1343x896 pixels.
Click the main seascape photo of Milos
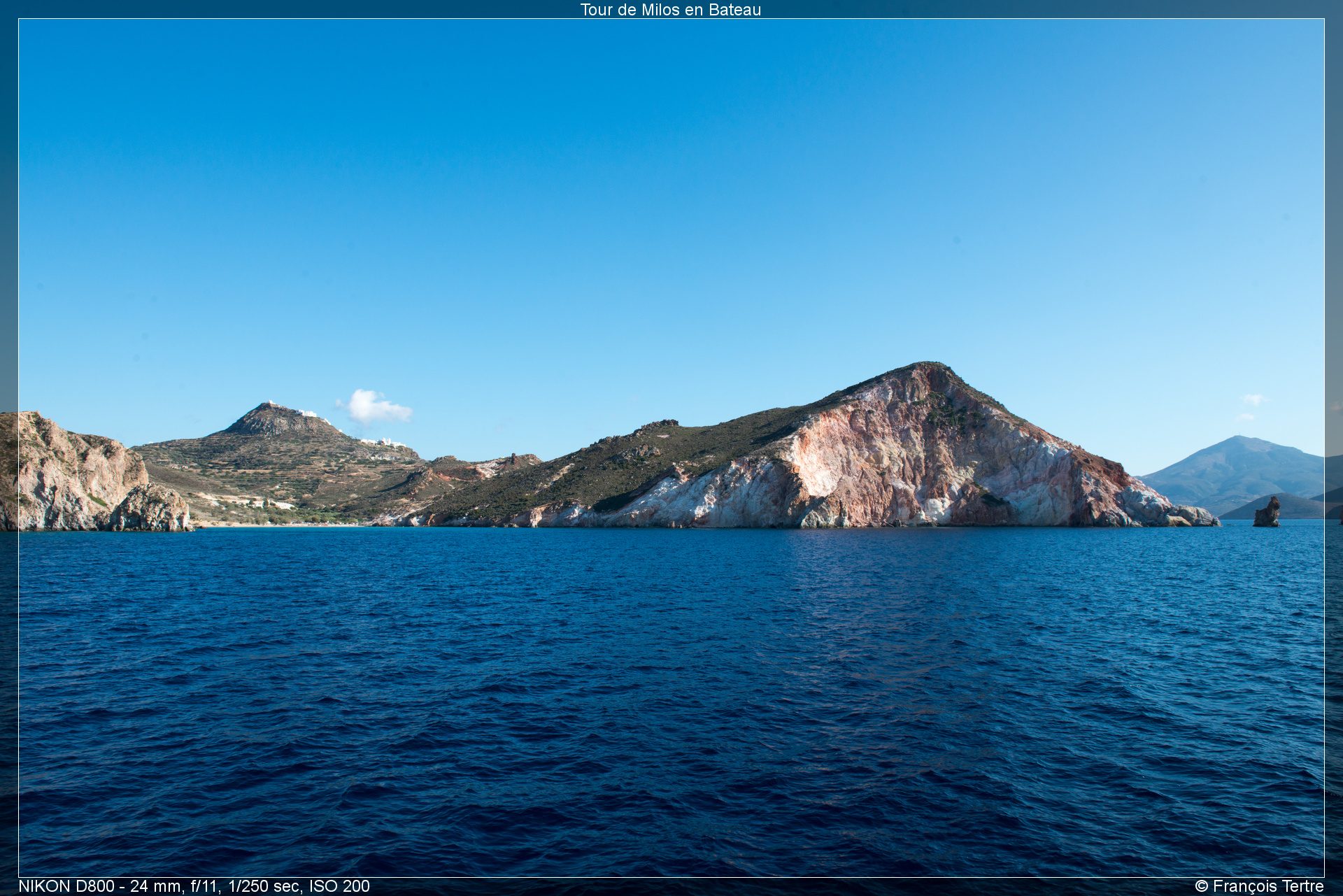click(671, 448)
